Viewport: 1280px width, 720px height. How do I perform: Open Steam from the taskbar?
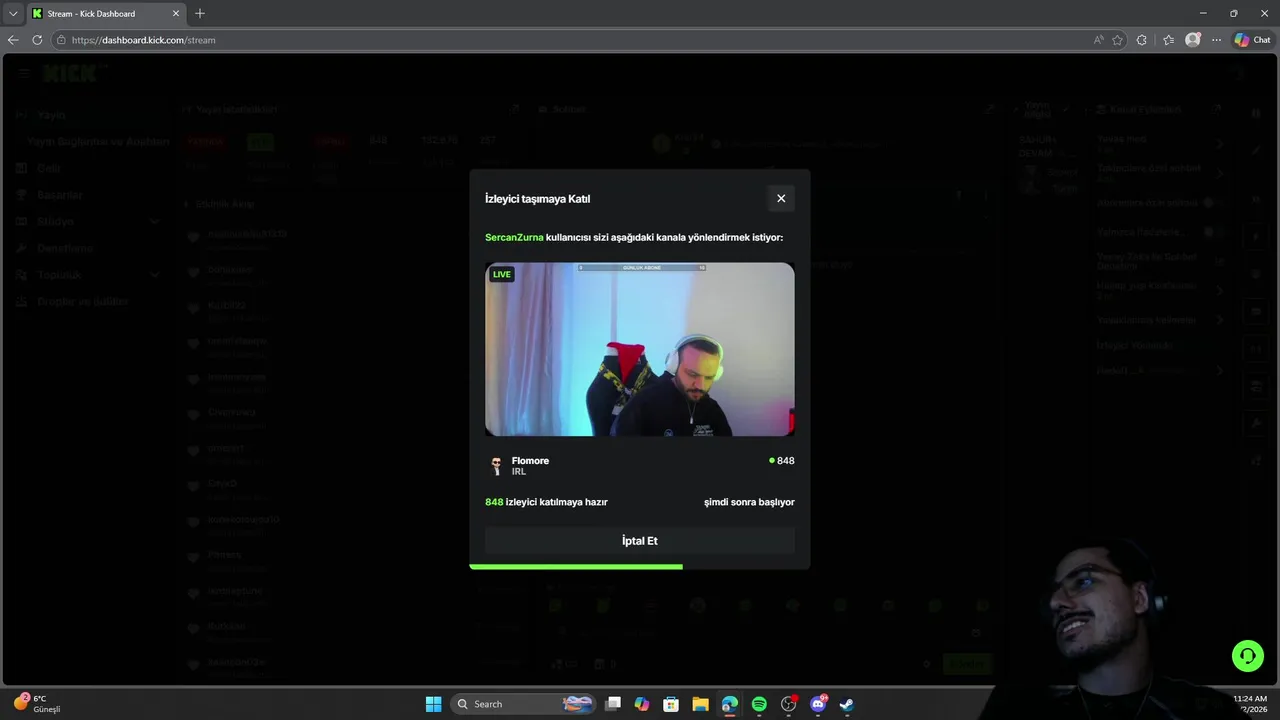tap(847, 704)
